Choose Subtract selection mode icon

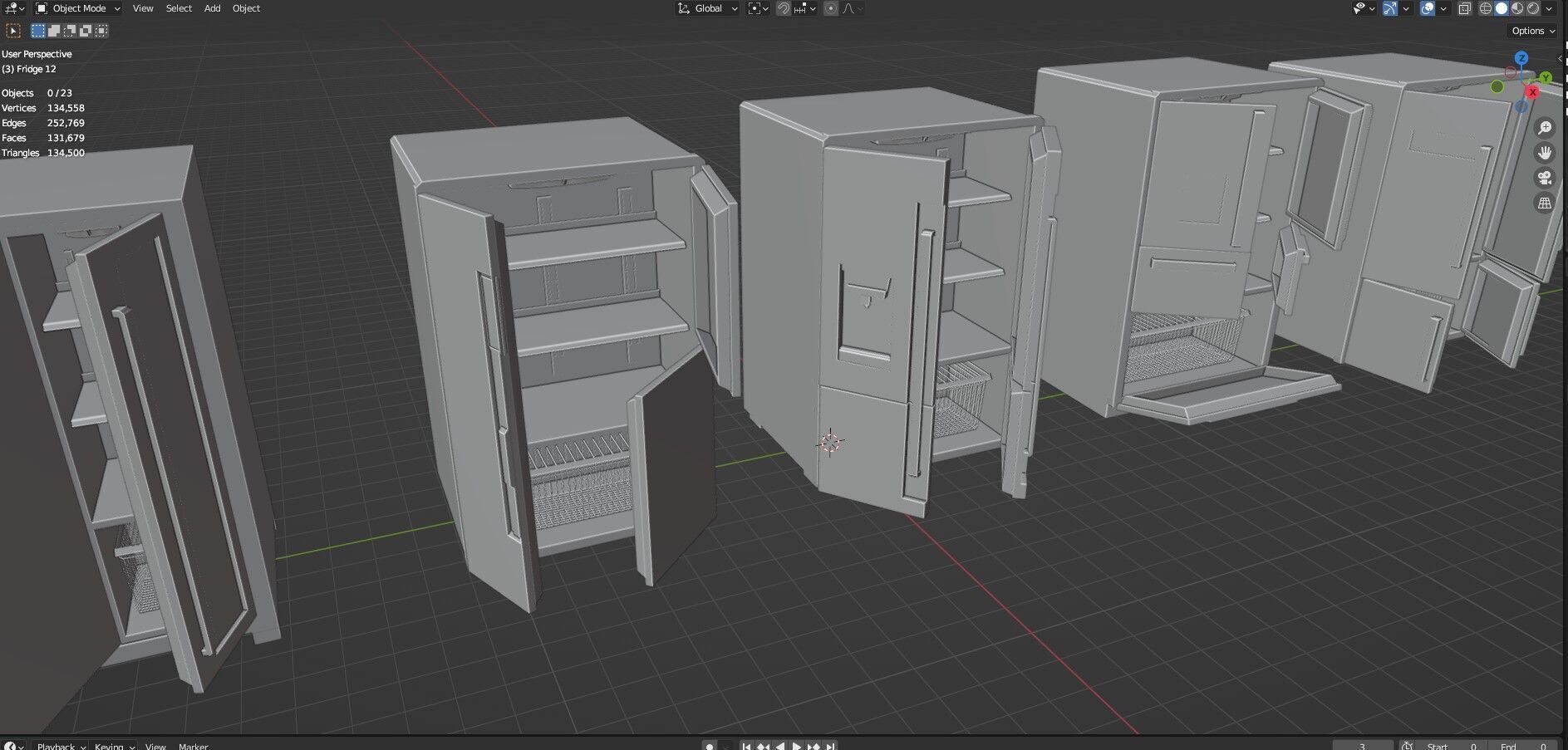click(x=70, y=31)
